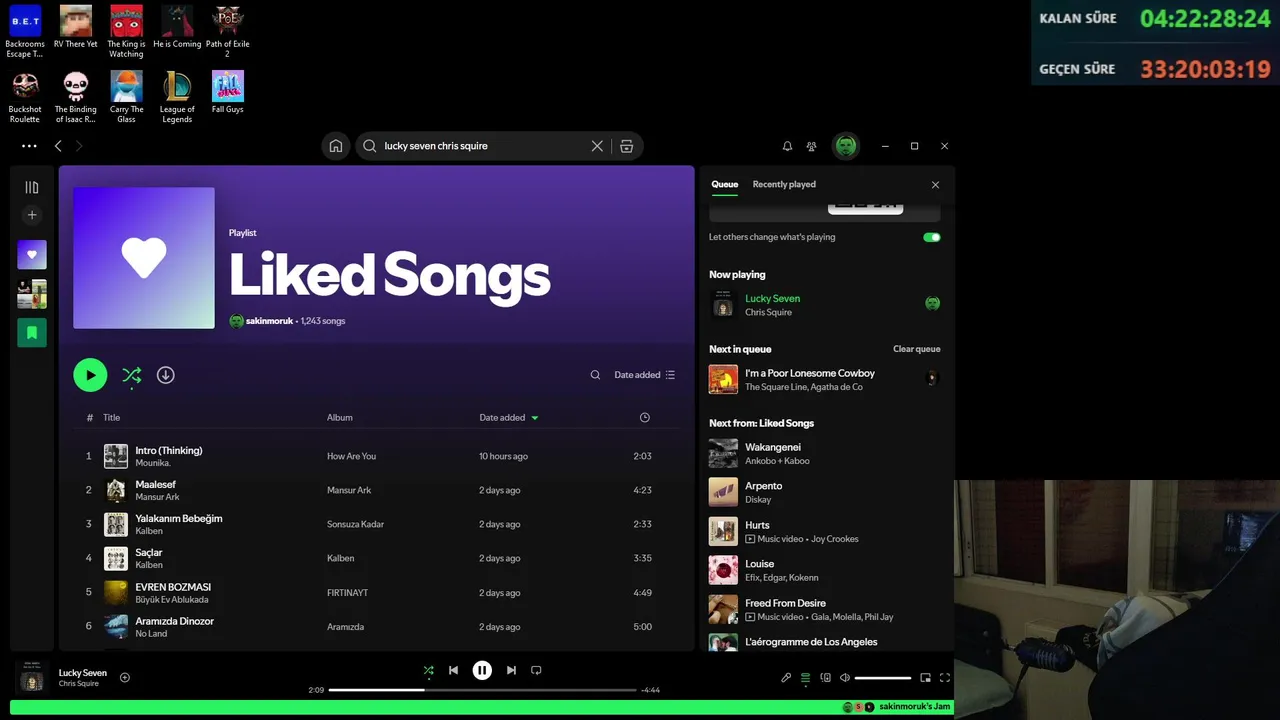The height and width of the screenshot is (720, 1280).
Task: Open Friend Activity icon
Action: 811,146
